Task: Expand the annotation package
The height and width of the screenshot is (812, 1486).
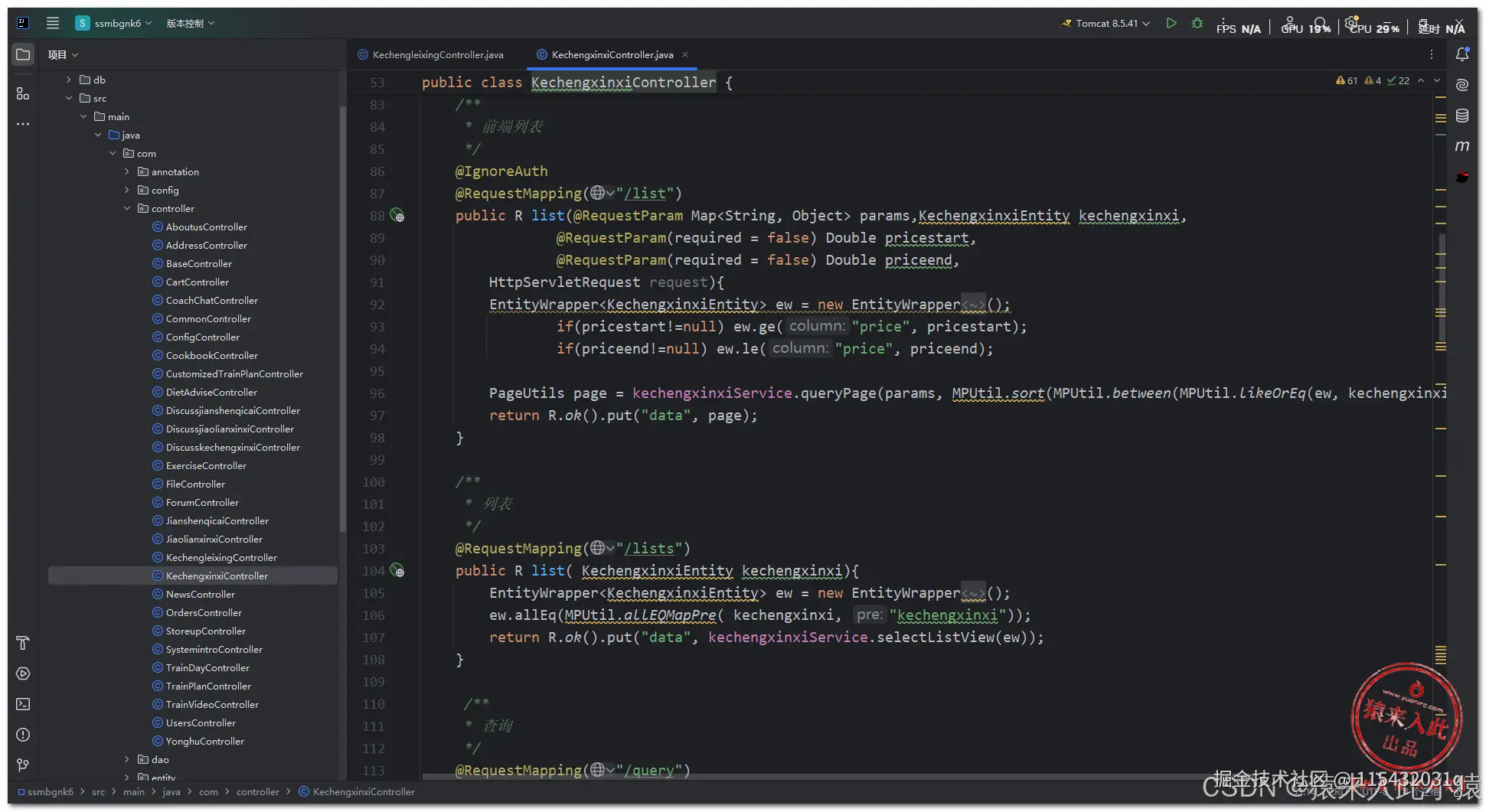Action: (126, 171)
